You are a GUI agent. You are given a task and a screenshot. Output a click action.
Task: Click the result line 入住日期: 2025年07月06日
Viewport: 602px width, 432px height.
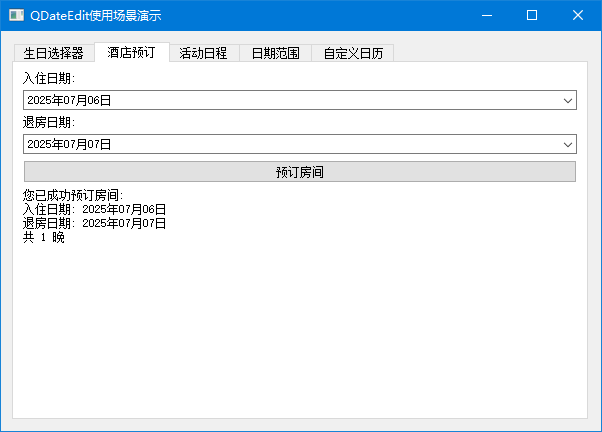94,209
